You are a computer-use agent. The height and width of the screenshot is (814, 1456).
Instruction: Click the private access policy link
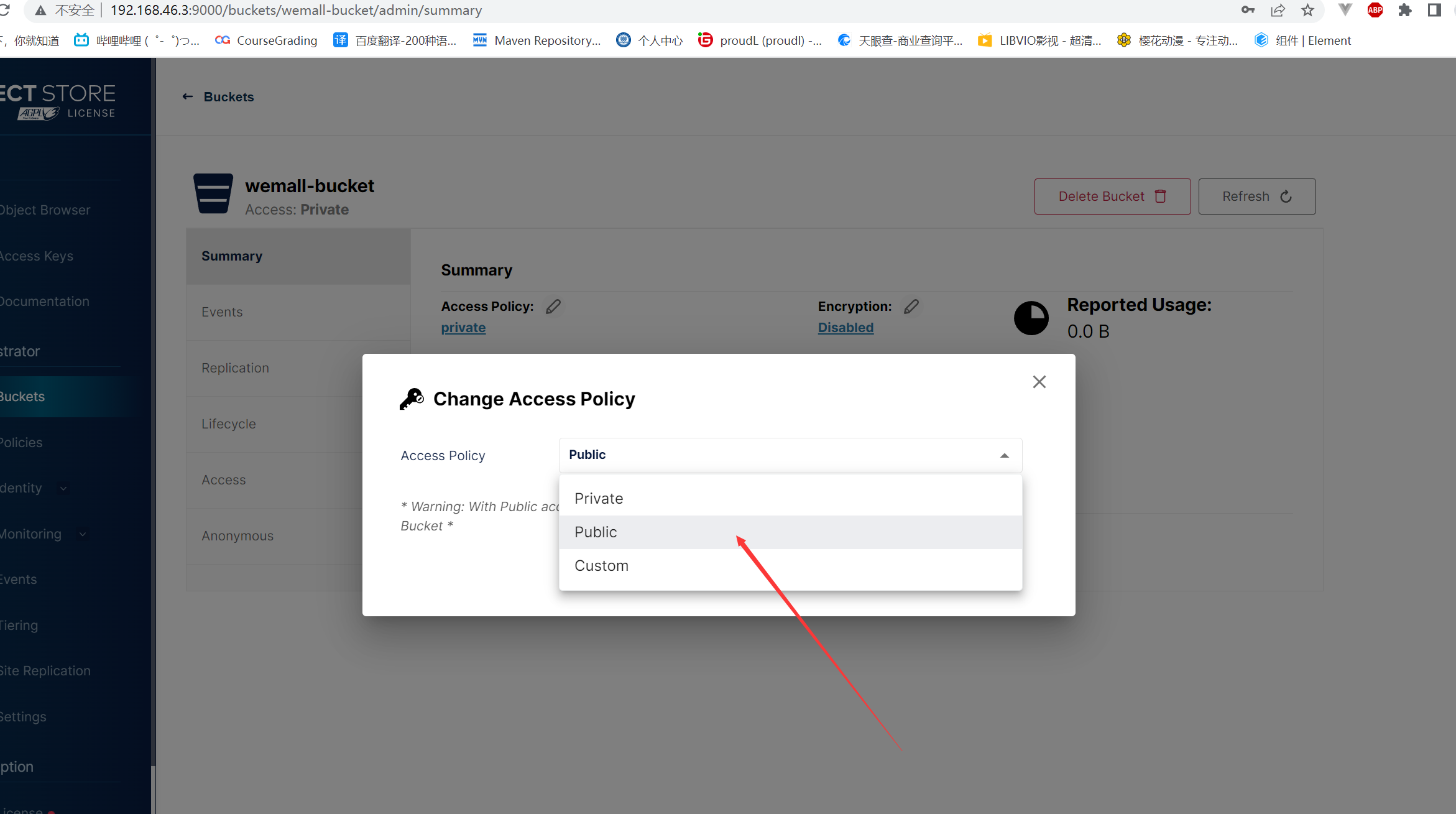[463, 328]
